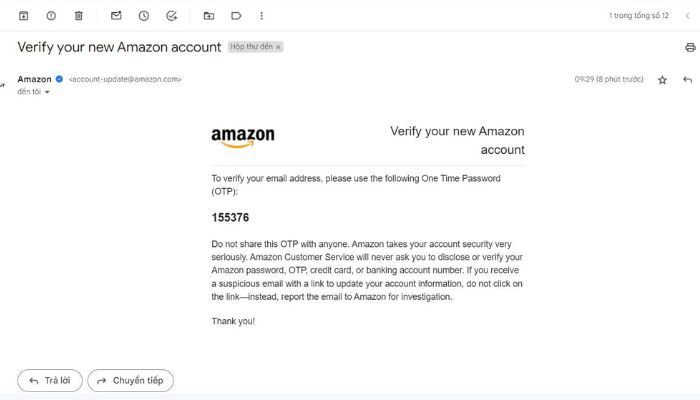Add to tasks with the checkmark icon

click(172, 16)
